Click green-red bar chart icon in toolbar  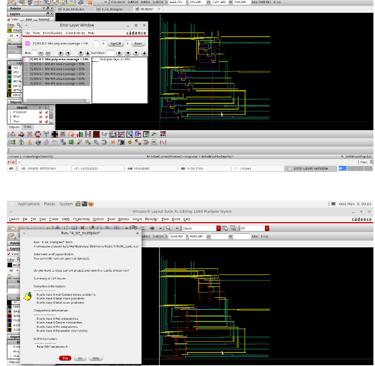point(80,134)
